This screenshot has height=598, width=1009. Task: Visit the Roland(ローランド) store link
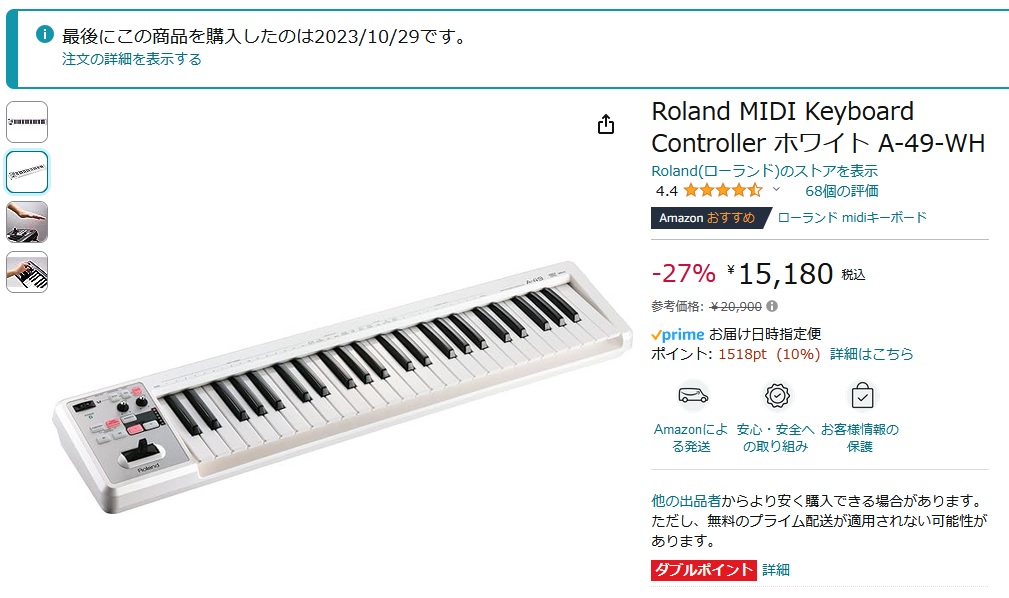tap(764, 170)
